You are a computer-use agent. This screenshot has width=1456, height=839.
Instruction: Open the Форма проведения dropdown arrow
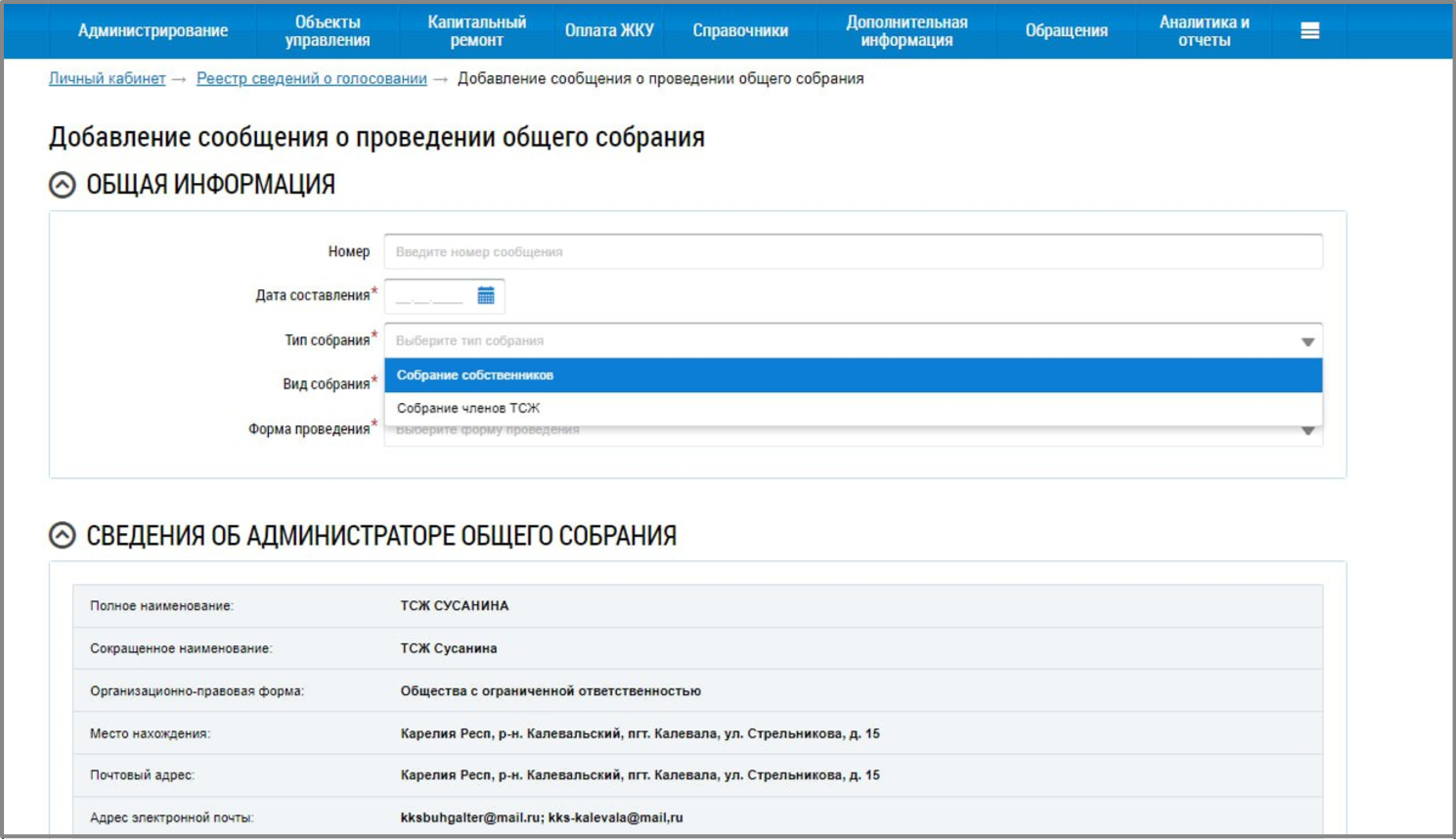1306,431
